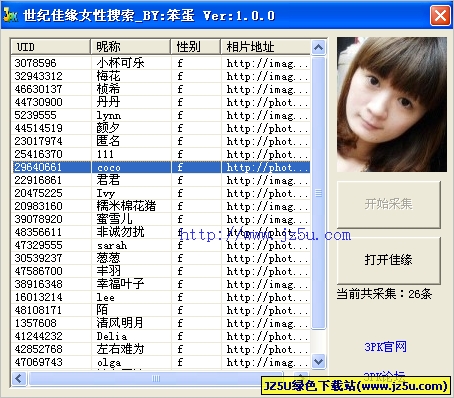The height and width of the screenshot is (398, 454).
Task: Click the list's scroll down arrow
Action: click(x=318, y=361)
